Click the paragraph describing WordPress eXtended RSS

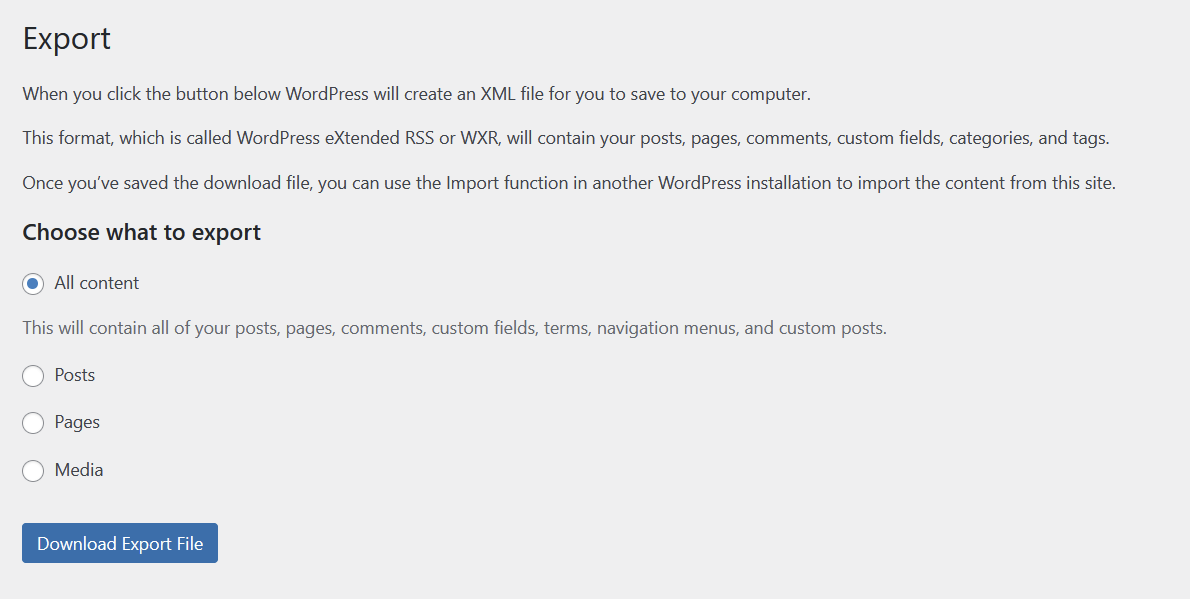click(x=566, y=139)
